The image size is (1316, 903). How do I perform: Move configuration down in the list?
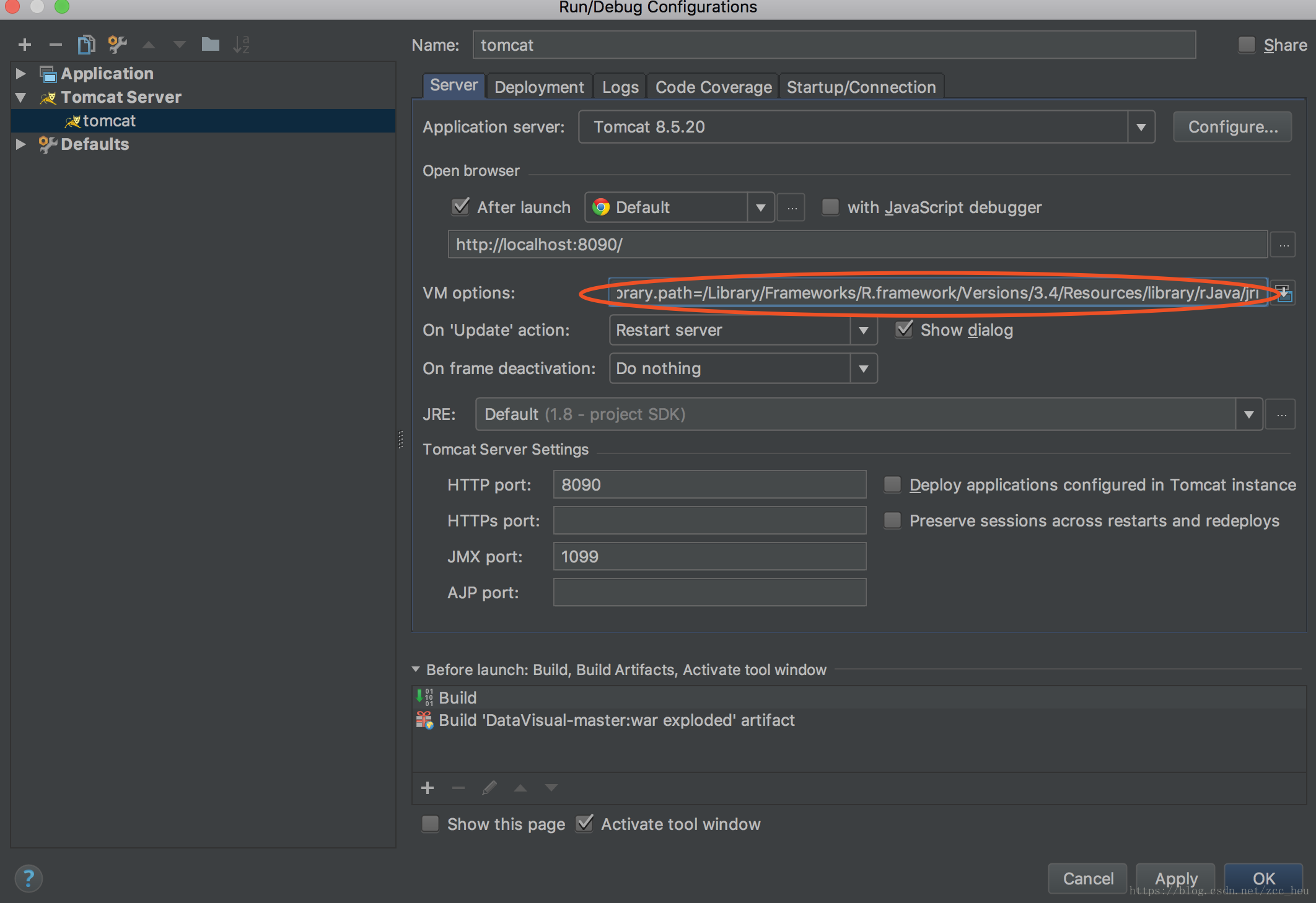point(180,45)
